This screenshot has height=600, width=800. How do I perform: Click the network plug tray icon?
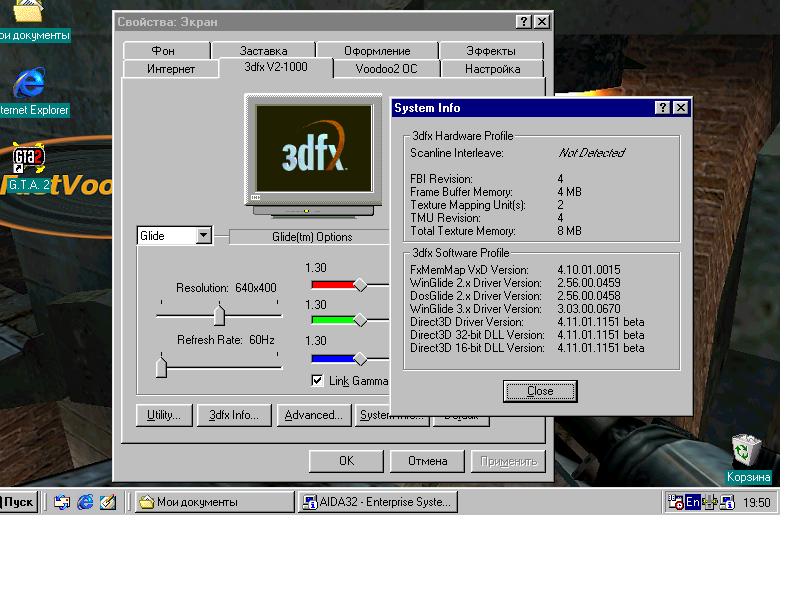click(709, 503)
